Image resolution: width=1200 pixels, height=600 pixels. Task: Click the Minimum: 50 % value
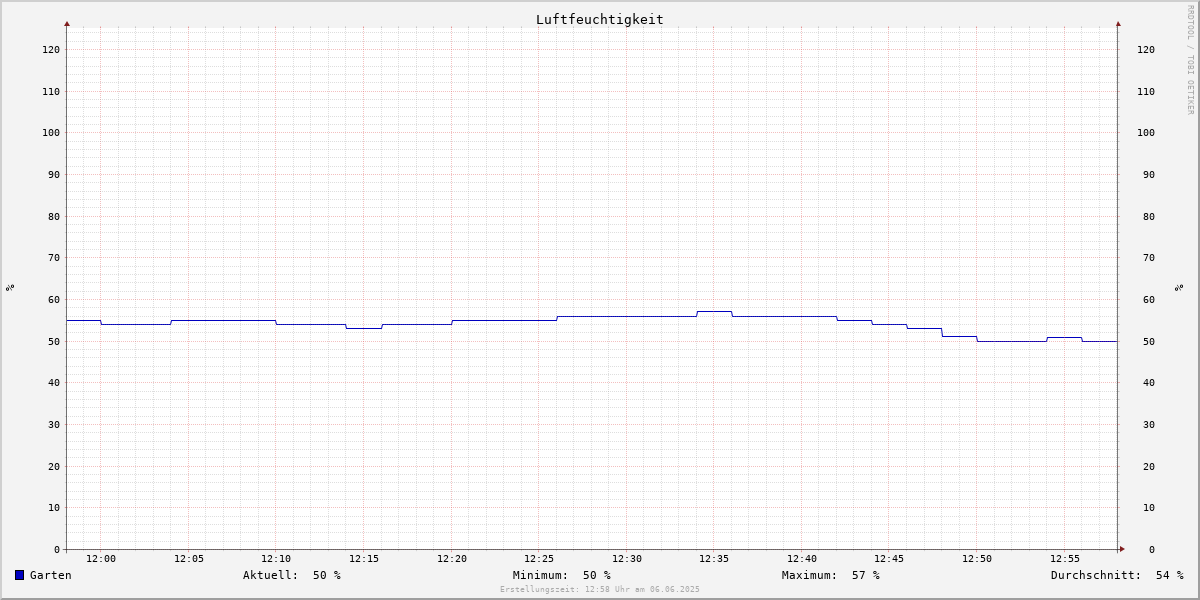click(x=562, y=575)
